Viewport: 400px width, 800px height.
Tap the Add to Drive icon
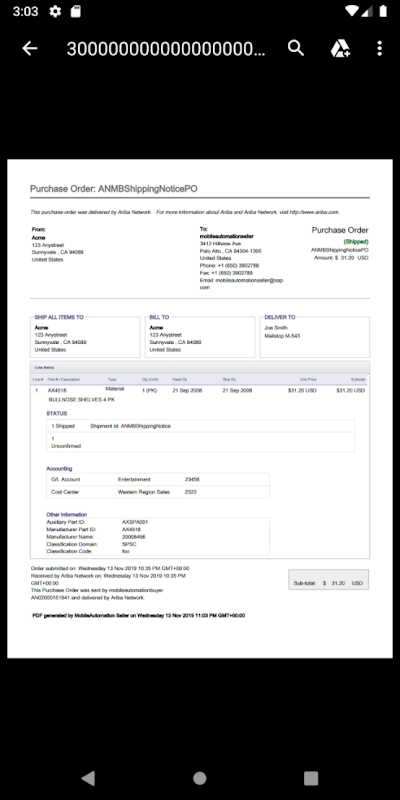click(x=340, y=48)
